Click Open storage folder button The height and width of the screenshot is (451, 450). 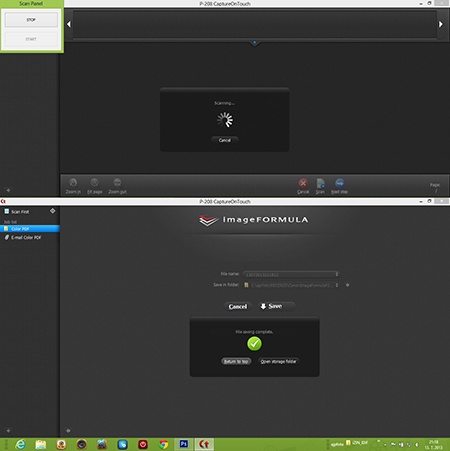click(x=278, y=361)
